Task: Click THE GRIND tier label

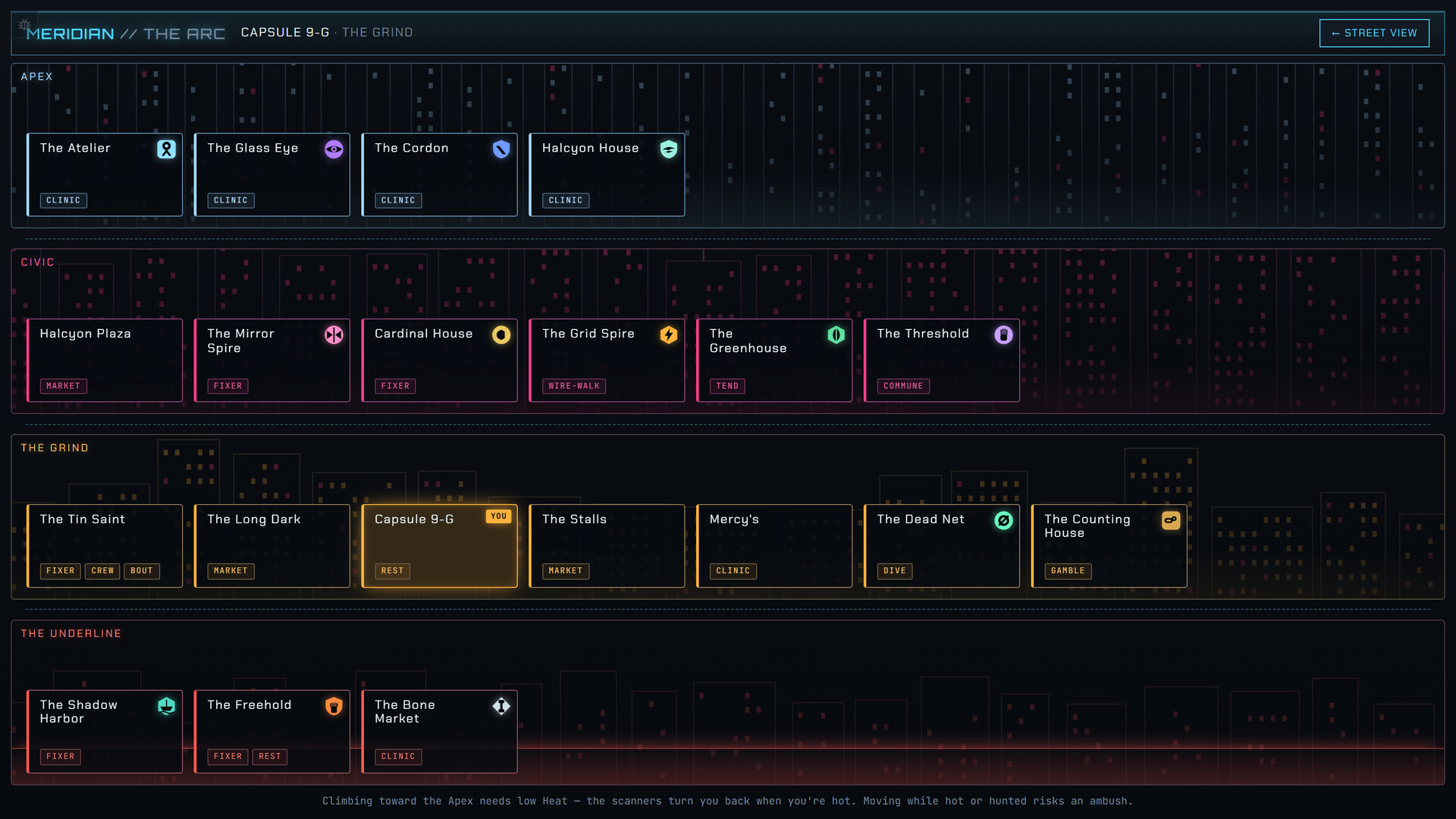Action: [55, 448]
